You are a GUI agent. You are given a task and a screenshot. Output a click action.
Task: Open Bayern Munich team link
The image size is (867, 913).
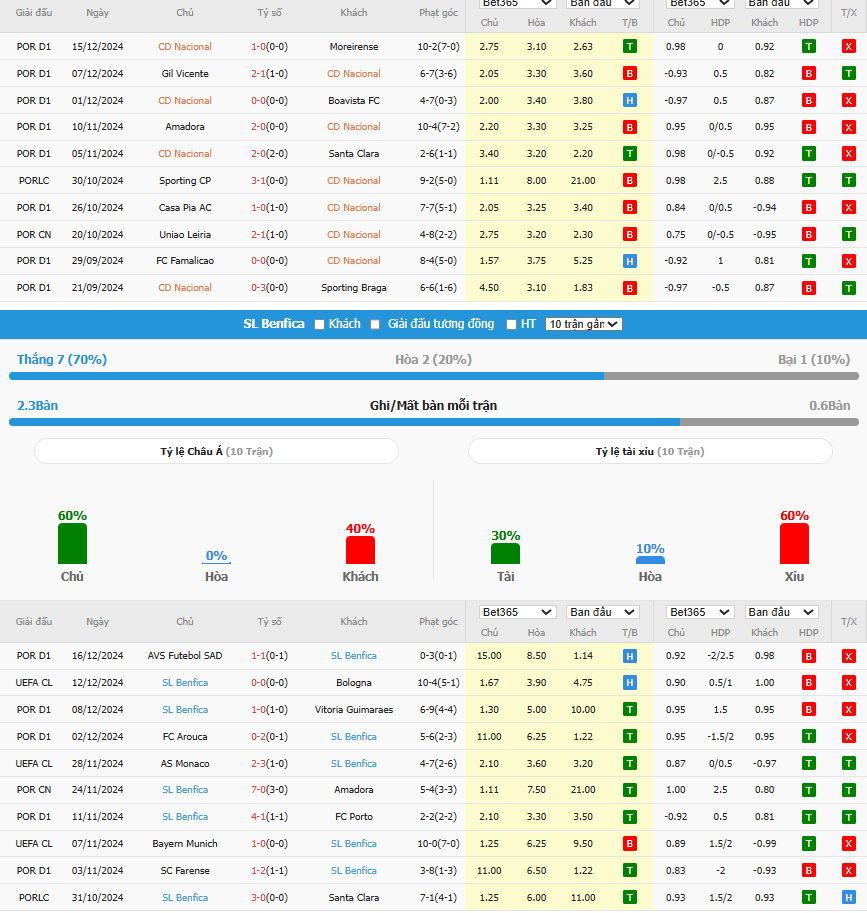(x=185, y=844)
